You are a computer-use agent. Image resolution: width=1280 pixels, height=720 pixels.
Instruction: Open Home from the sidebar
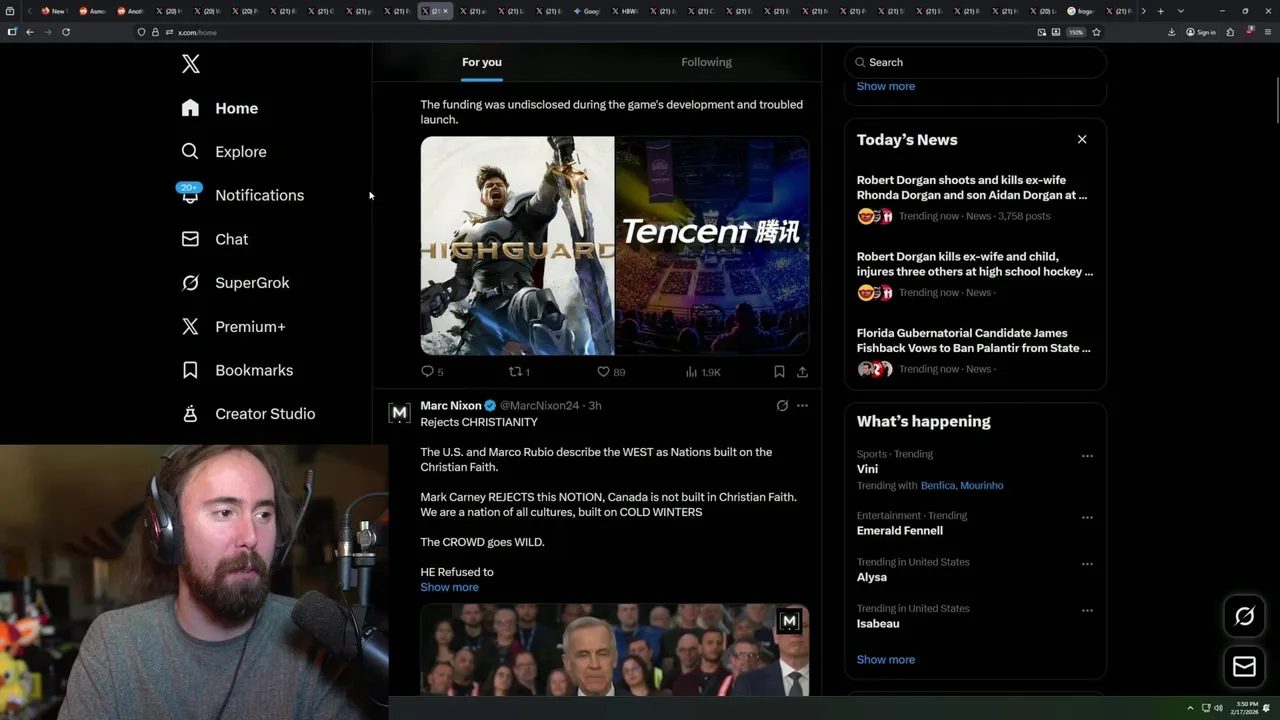point(219,108)
